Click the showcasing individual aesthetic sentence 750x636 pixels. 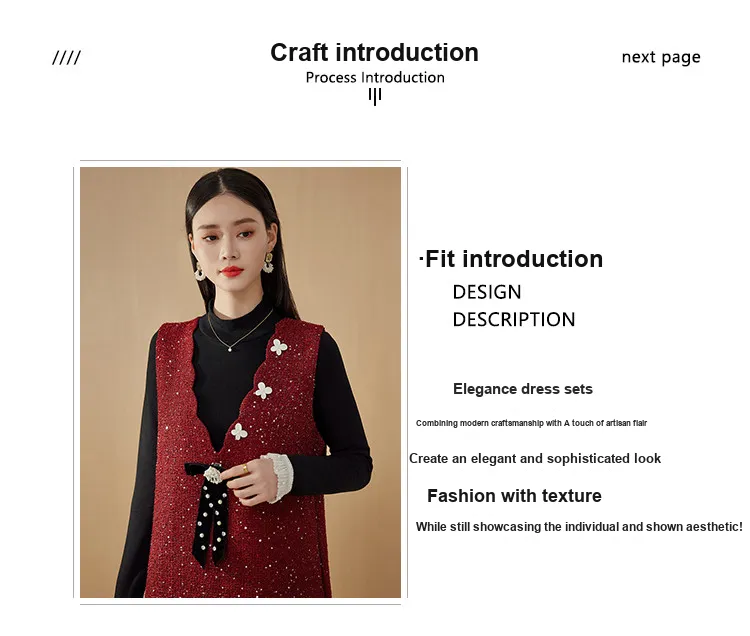pos(579,526)
